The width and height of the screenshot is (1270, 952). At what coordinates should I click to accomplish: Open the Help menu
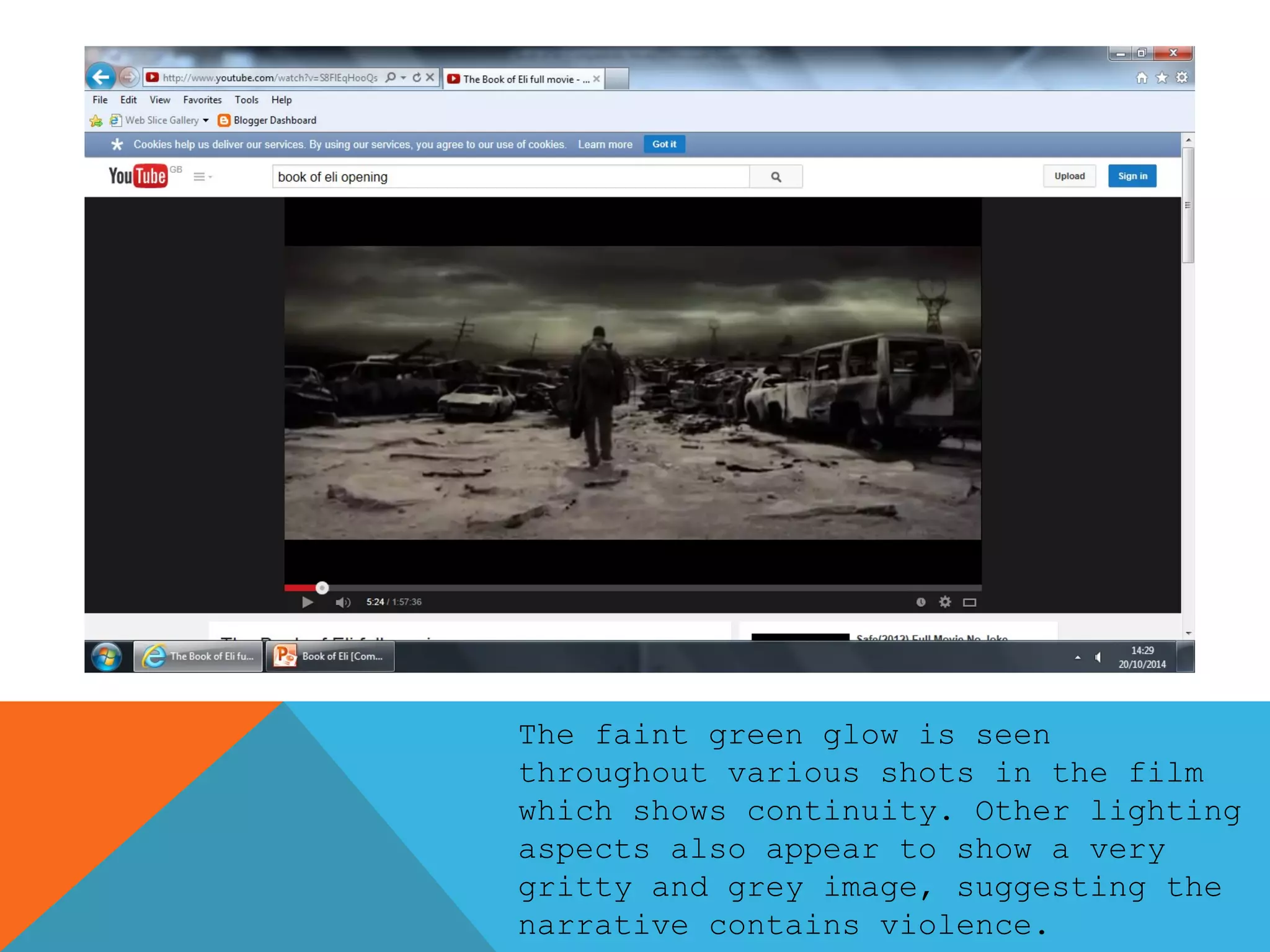pos(281,100)
